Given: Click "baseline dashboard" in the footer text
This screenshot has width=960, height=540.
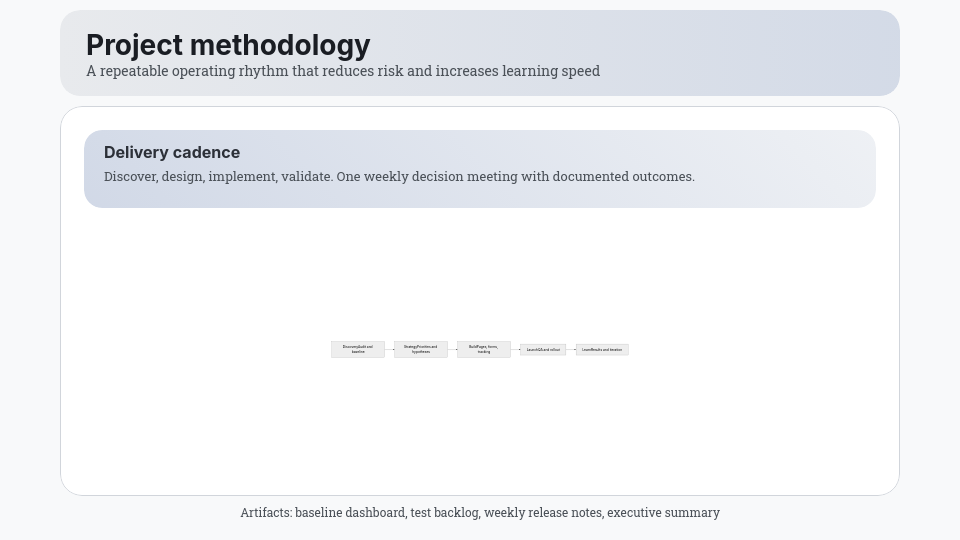Looking at the screenshot, I should click(350, 513).
